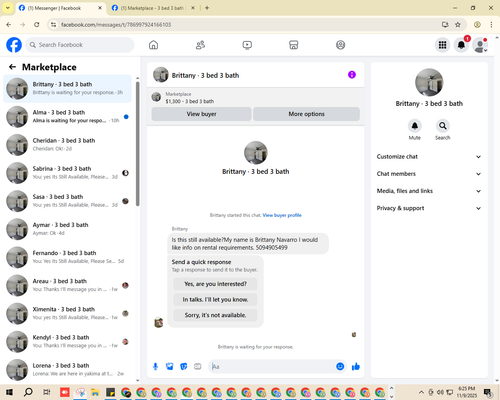Open the emoji picker in message box
The image size is (500, 400).
340,367
